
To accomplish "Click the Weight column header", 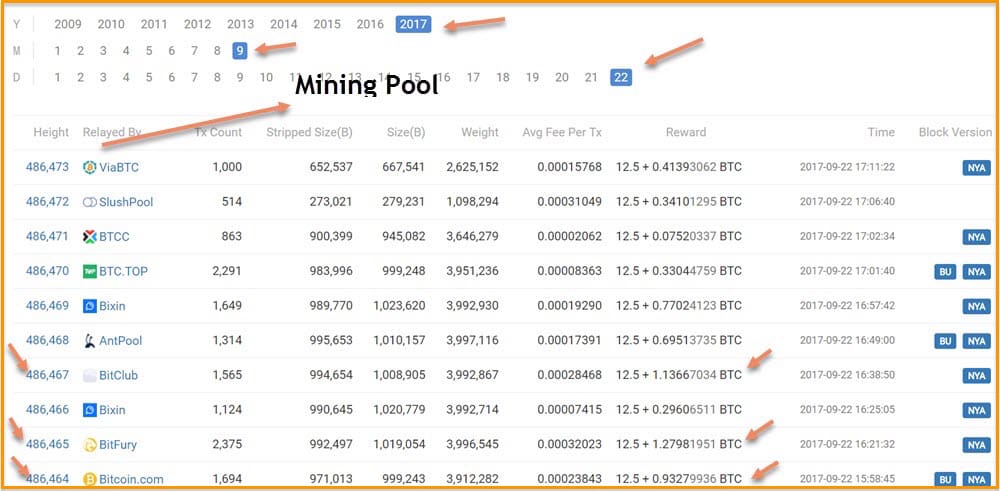I will pos(480,132).
